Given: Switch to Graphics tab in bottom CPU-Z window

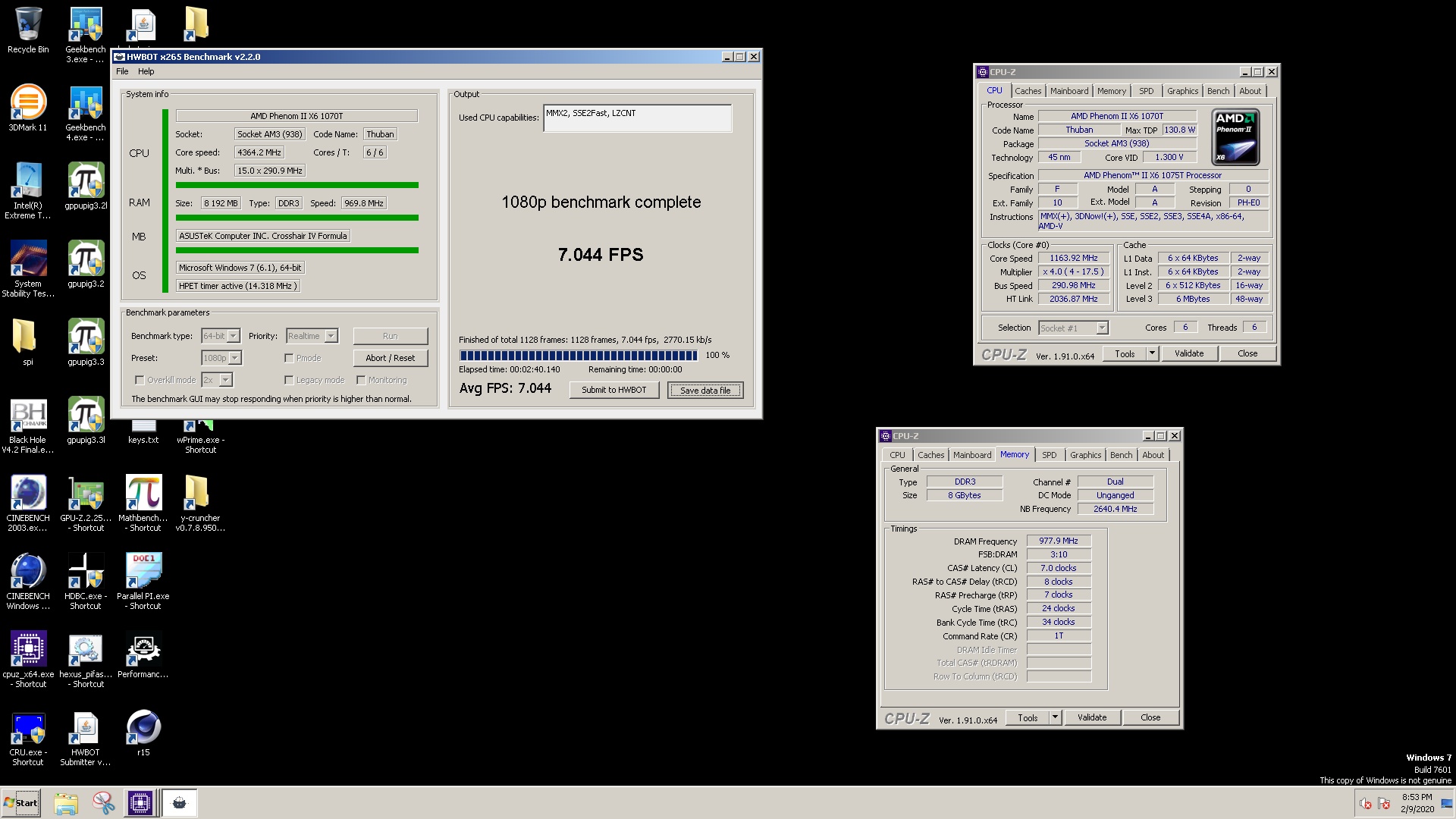Looking at the screenshot, I should tap(1085, 455).
